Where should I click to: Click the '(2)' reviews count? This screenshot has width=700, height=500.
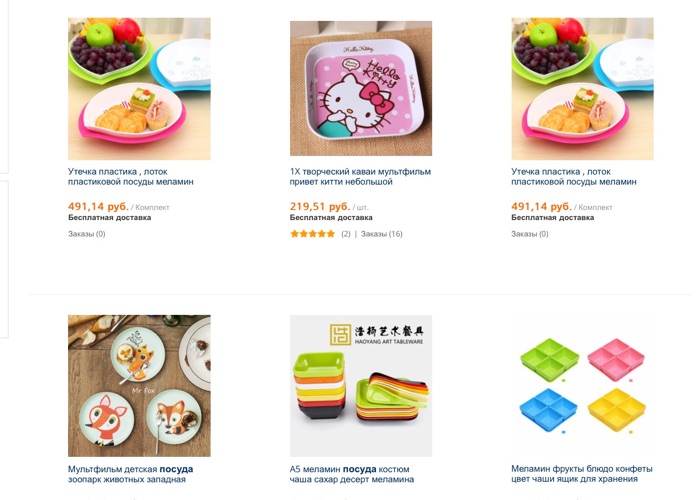point(346,234)
